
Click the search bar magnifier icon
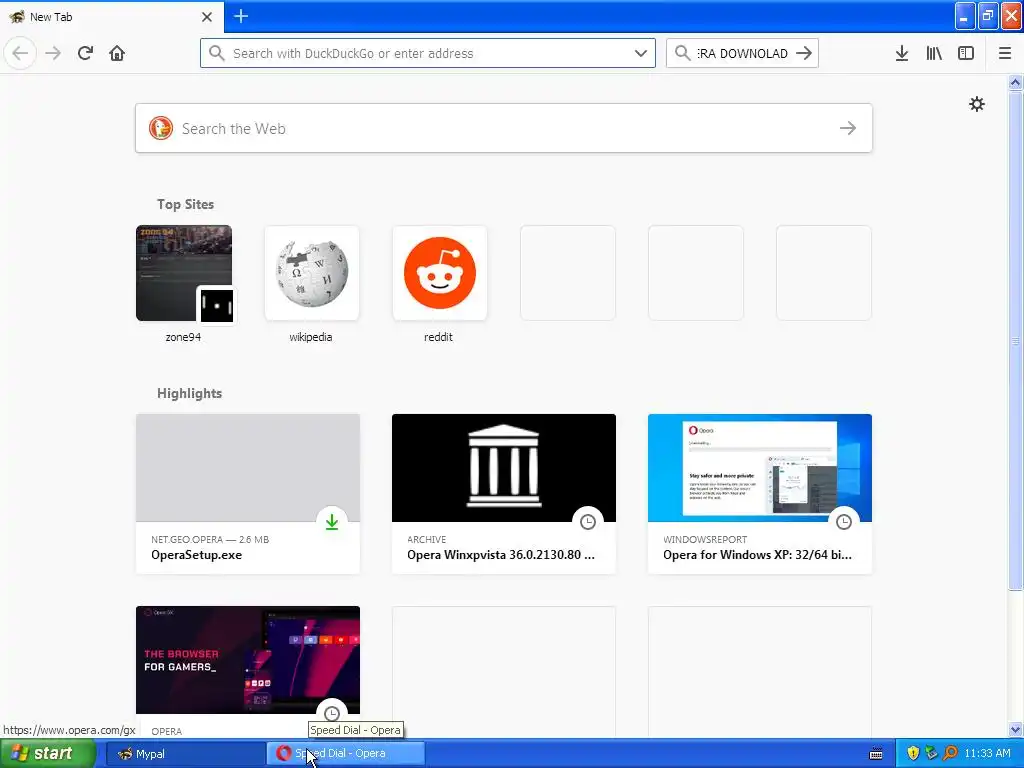[x=682, y=53]
